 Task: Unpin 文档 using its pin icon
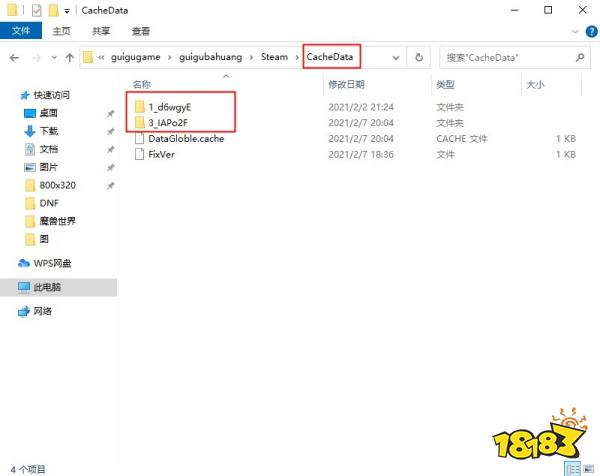click(x=111, y=149)
